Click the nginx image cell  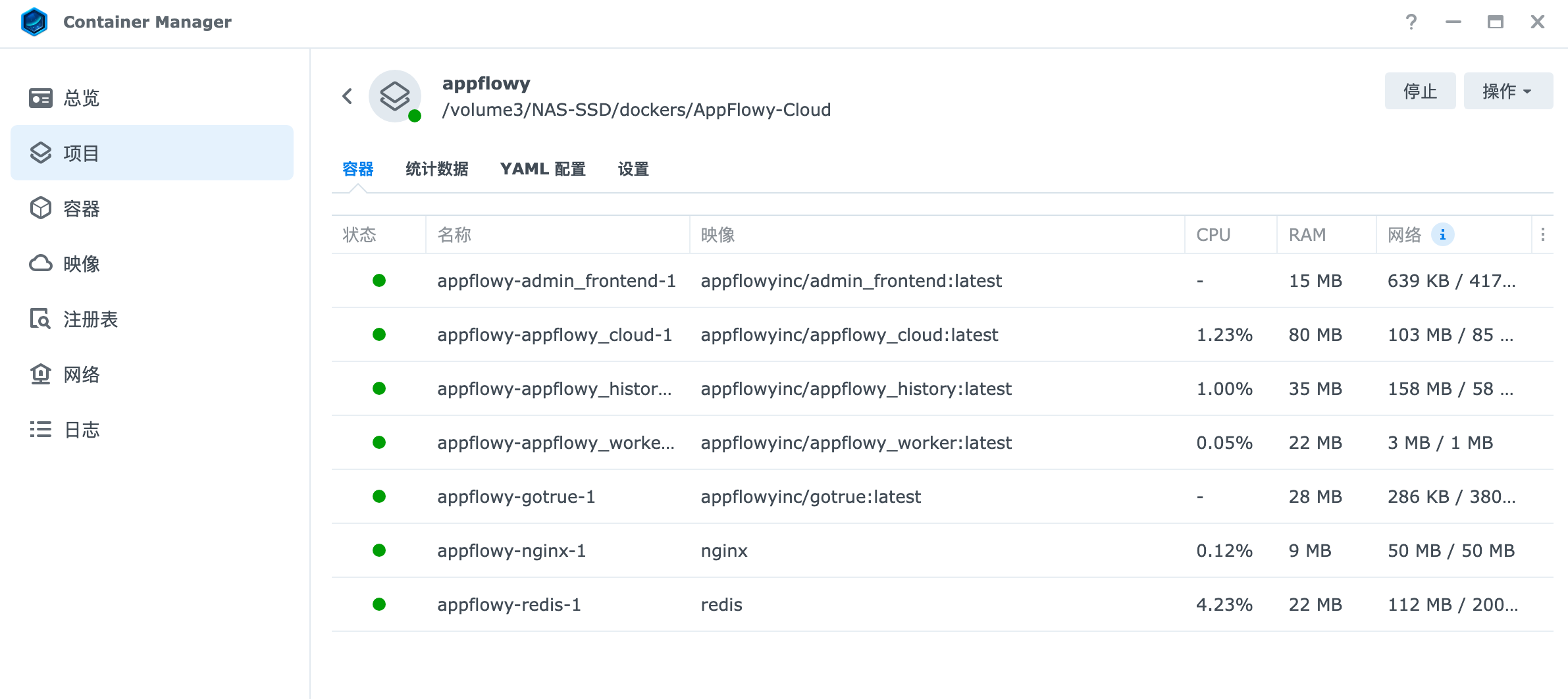pyautogui.click(x=724, y=551)
